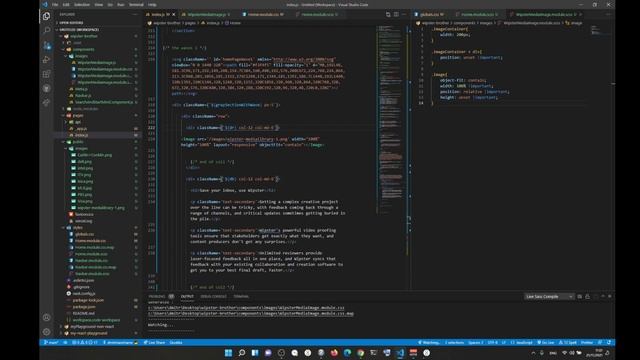Image resolution: width=640 pixels, height=360 pixels.
Task: Click the Chrome taskbar icon
Action: (x=360, y=353)
